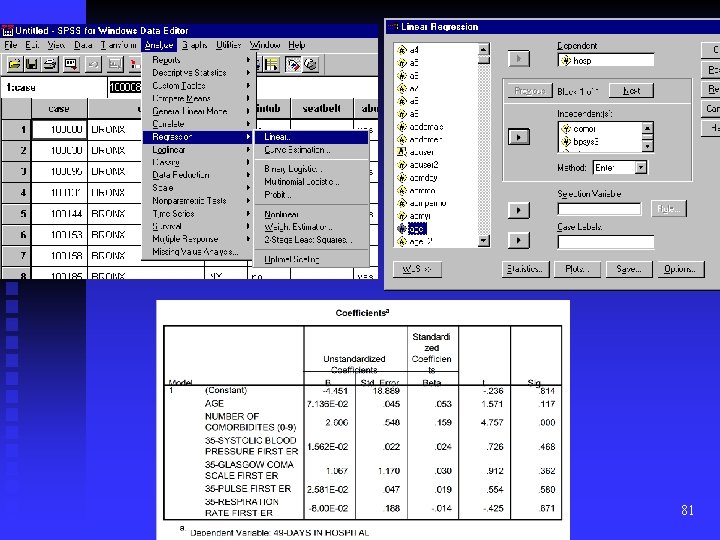The image size is (720, 540).
Task: Click the table-grid icon left of Value Labels
Action: point(271,65)
